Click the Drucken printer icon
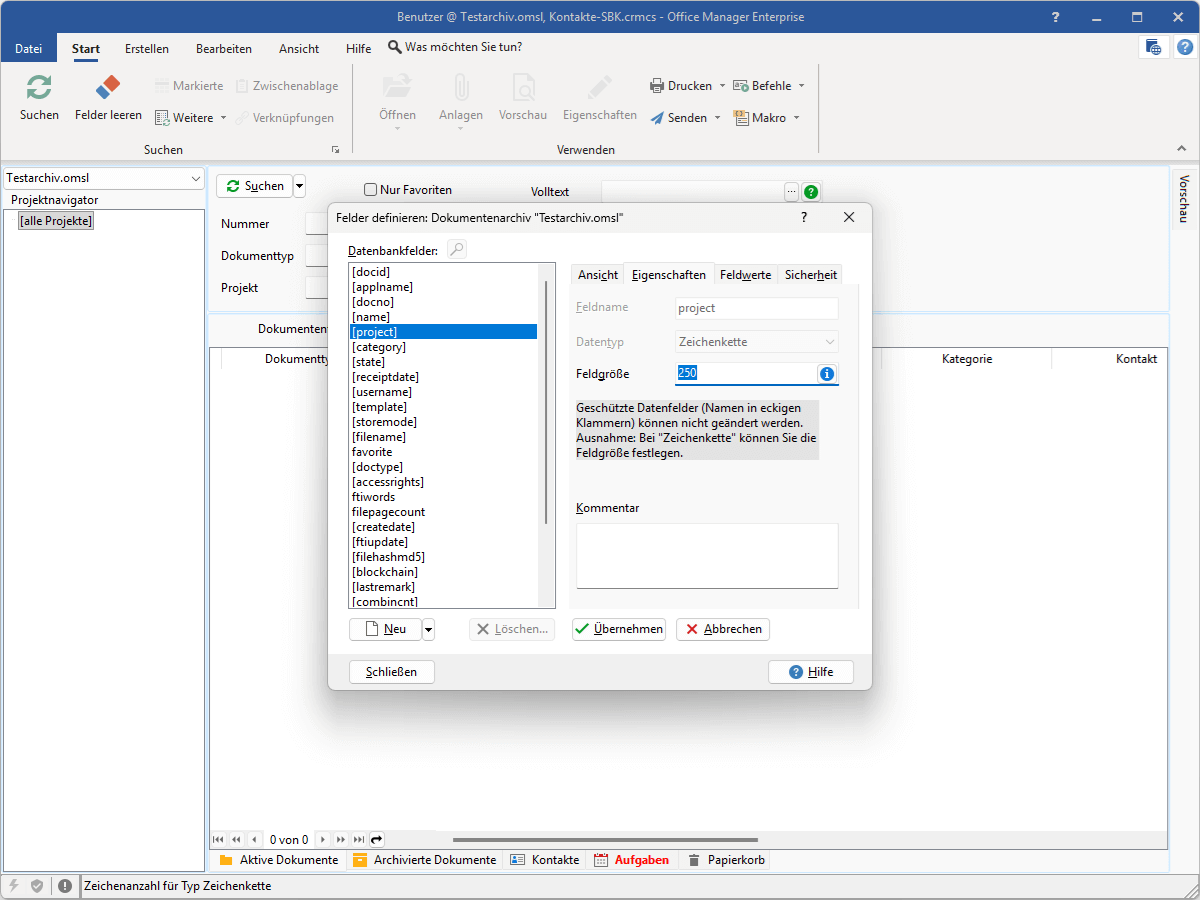Screen dimensions: 1200x900 tap(657, 86)
